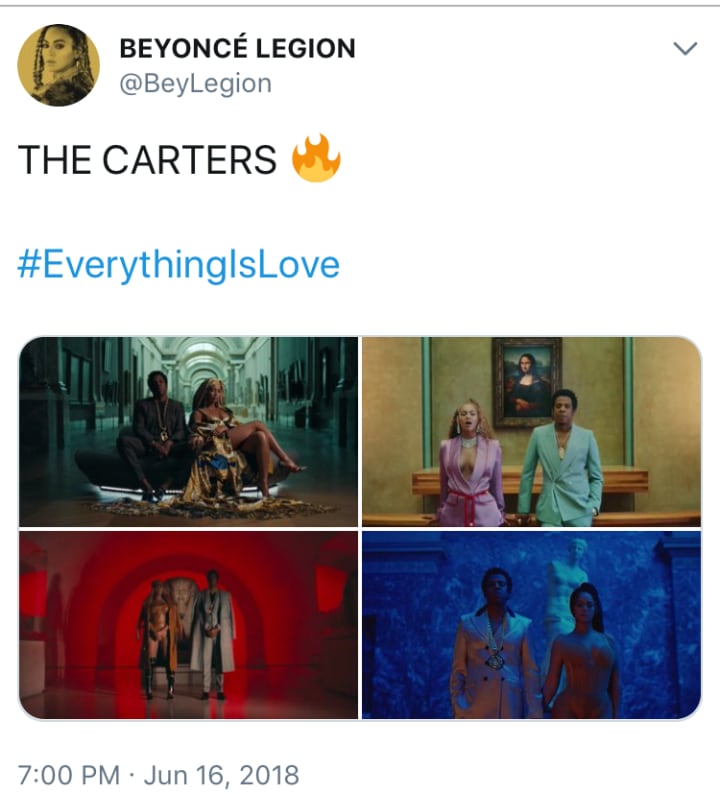Open the green gallery sofa photo
The image size is (720, 794).
point(188,431)
